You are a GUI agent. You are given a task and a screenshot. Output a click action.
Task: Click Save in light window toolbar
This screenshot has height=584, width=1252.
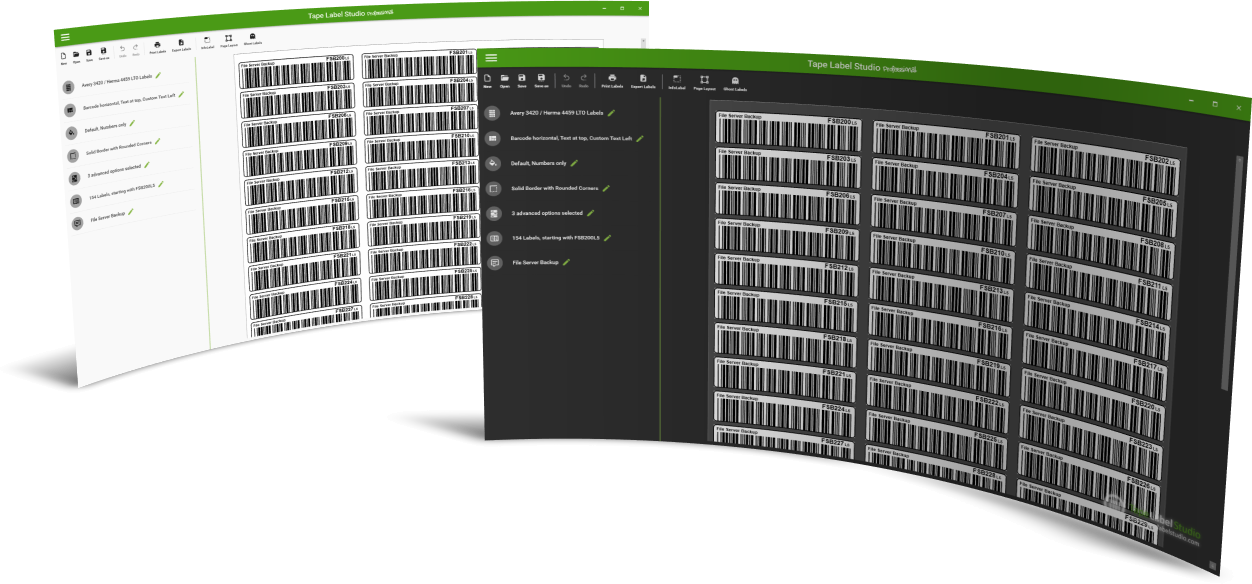[89, 55]
